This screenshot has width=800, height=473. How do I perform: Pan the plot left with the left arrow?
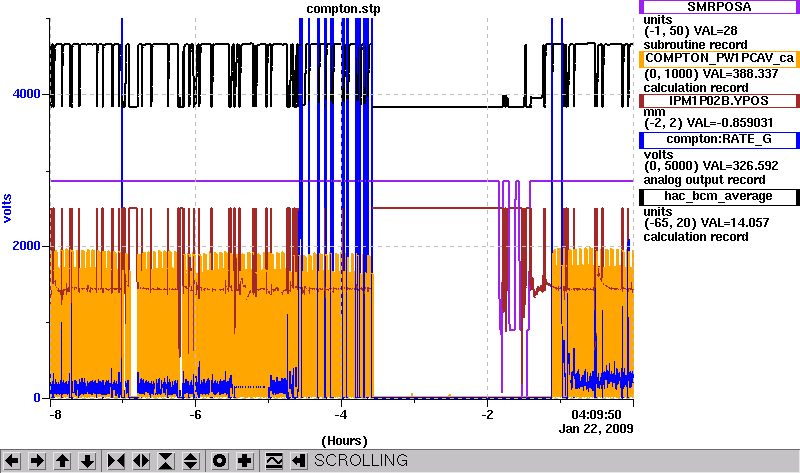(x=12, y=461)
